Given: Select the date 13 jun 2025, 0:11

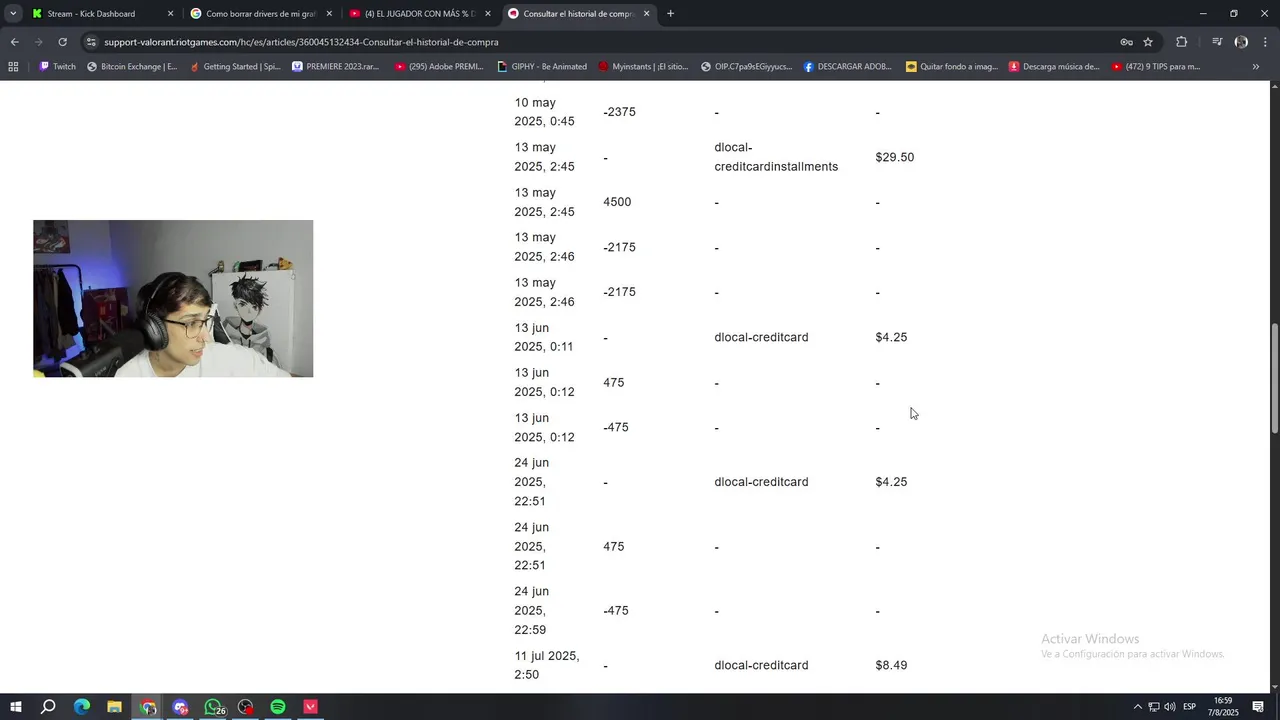Looking at the screenshot, I should tap(544, 337).
